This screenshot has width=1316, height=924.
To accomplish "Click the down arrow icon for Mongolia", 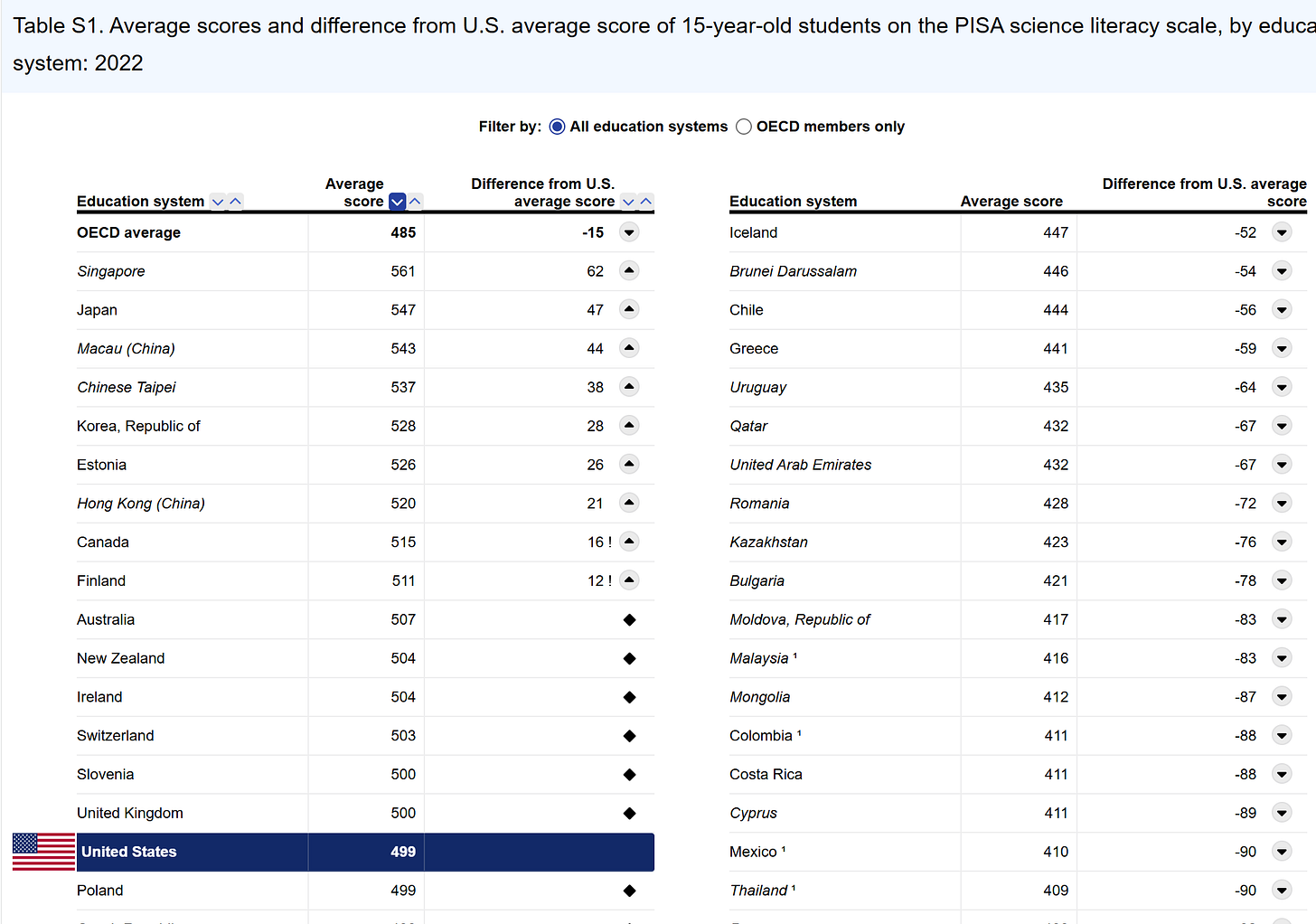I will [x=1282, y=696].
